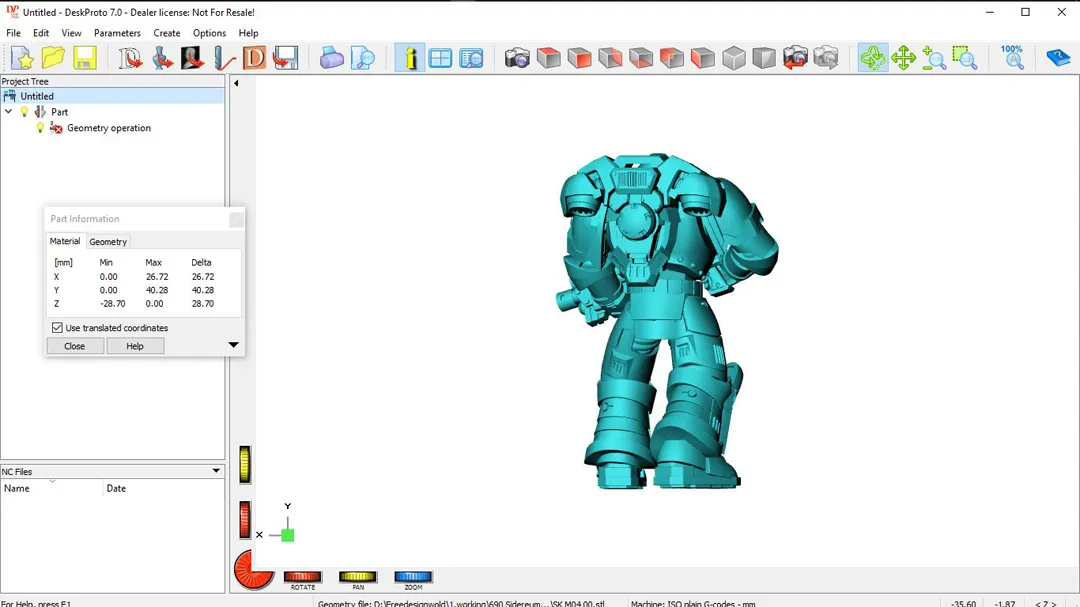1080x607 pixels.
Task: Click the Load Vector file icon
Action: 130,58
